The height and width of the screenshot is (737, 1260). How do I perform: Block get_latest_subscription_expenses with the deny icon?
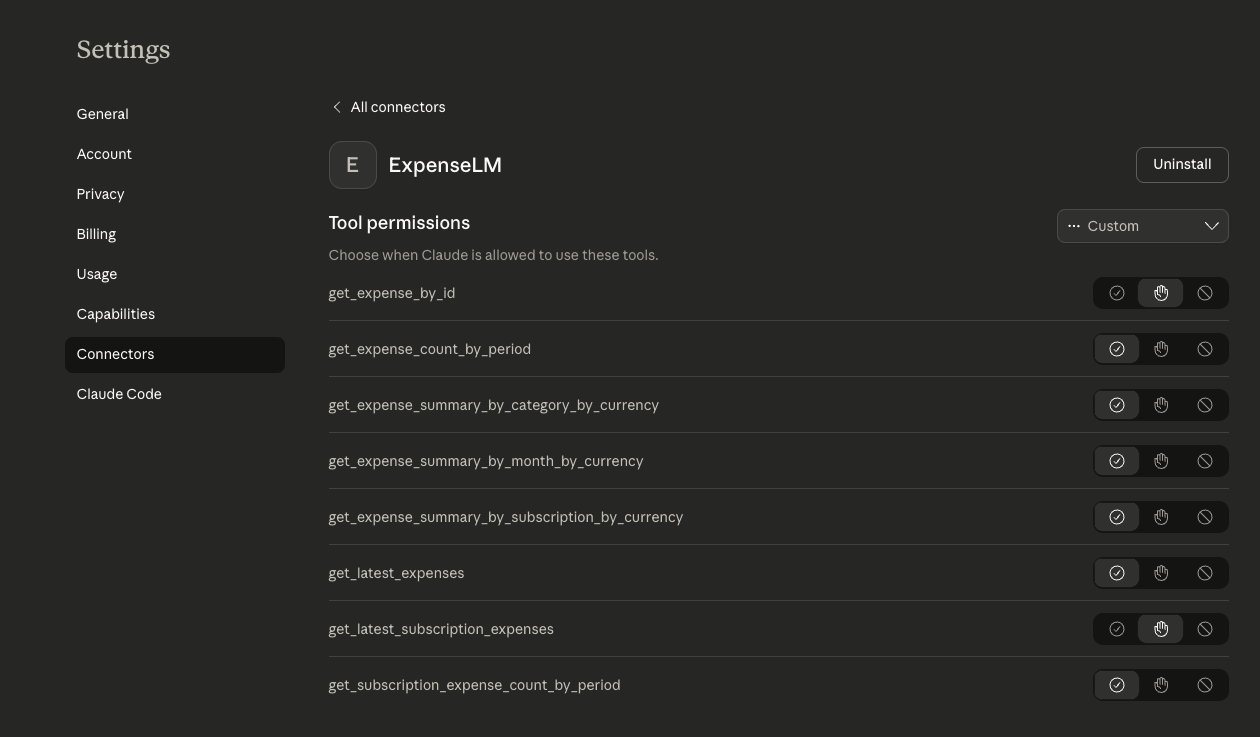[1205, 629]
